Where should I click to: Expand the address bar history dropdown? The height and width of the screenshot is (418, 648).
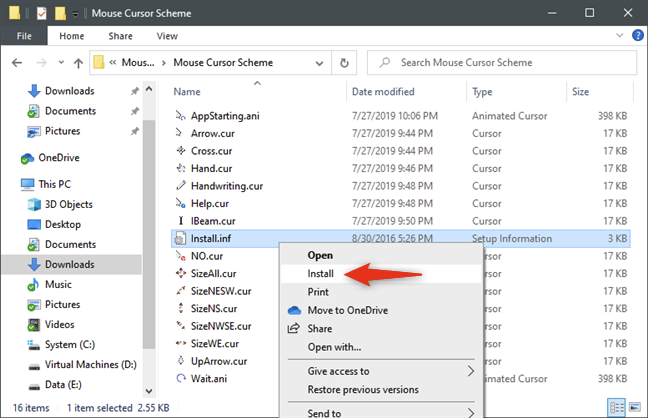coord(319,63)
